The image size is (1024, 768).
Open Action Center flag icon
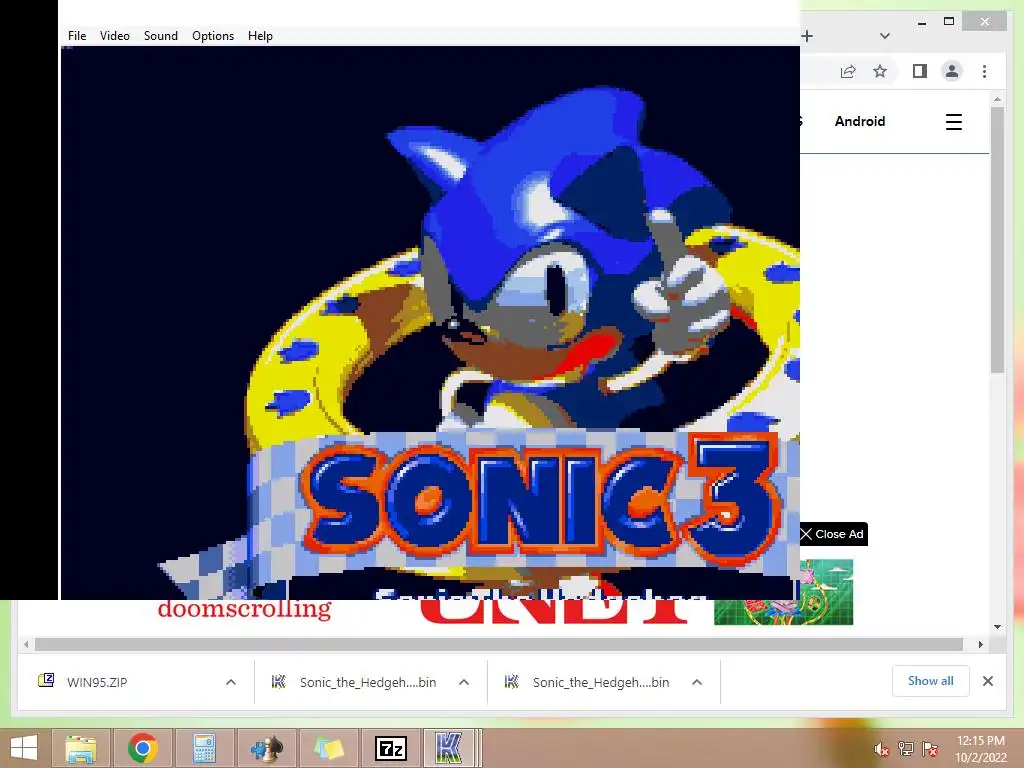point(930,749)
